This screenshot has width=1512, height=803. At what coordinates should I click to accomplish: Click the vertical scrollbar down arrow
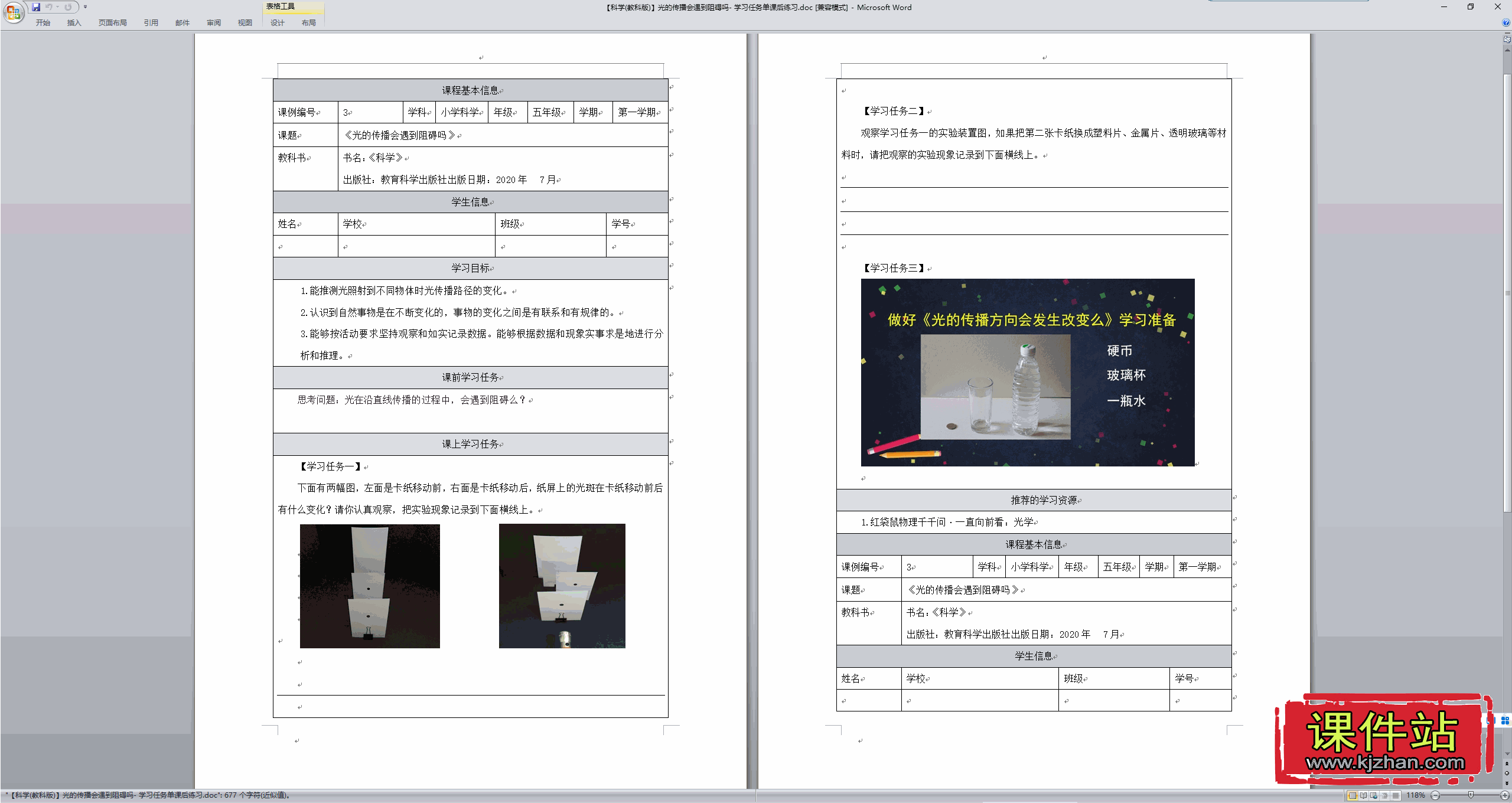[x=1507, y=754]
